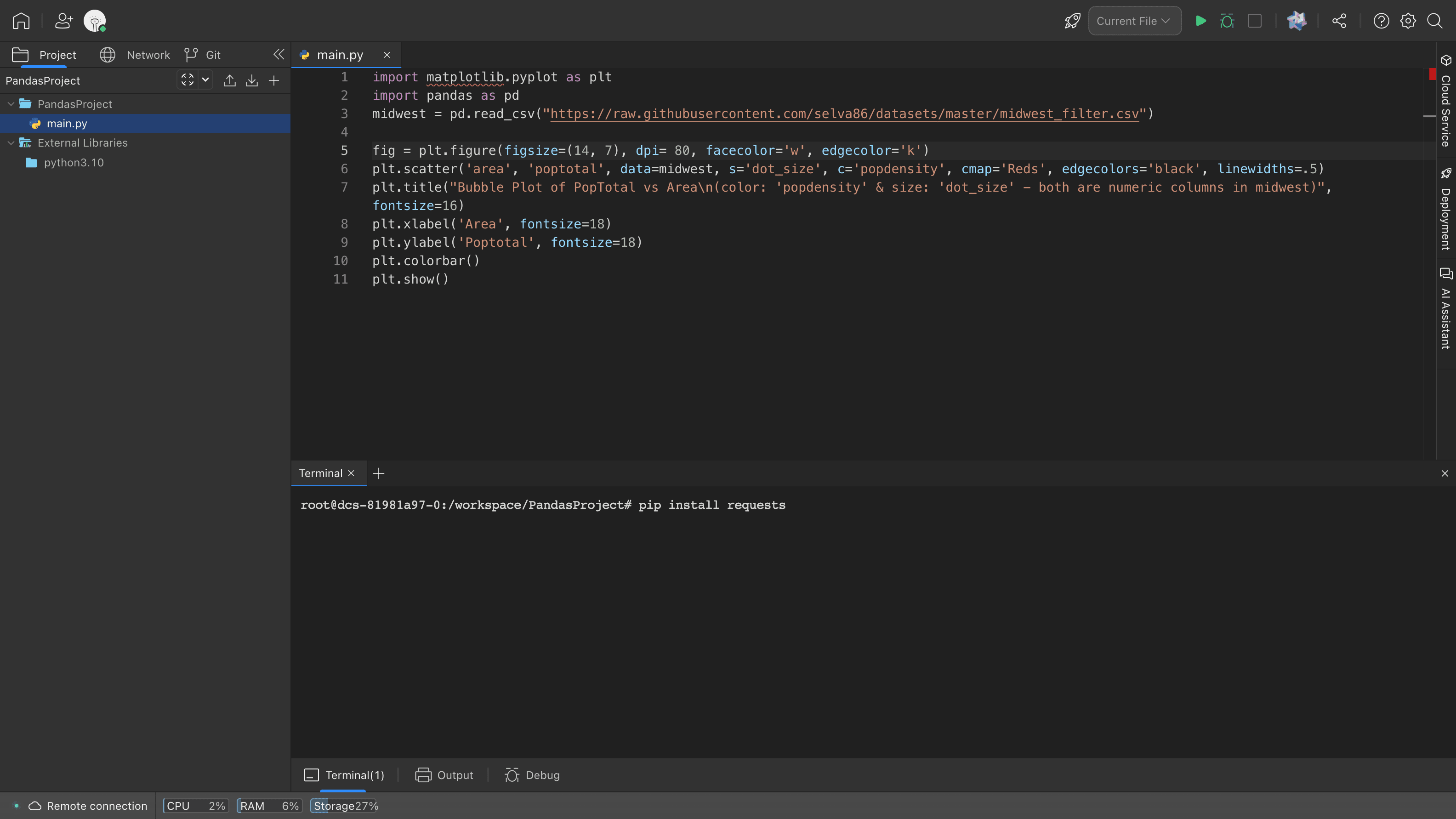
Task: Toggle the terminal panel collapse
Action: point(1444,473)
